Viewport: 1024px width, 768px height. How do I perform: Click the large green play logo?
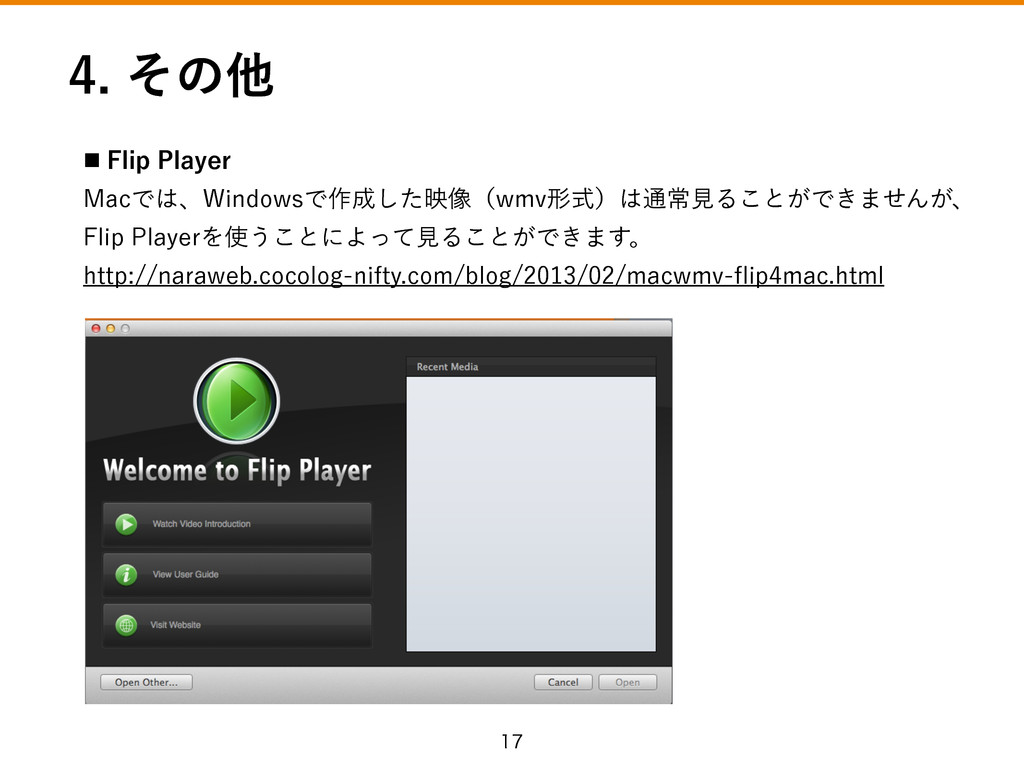236,400
